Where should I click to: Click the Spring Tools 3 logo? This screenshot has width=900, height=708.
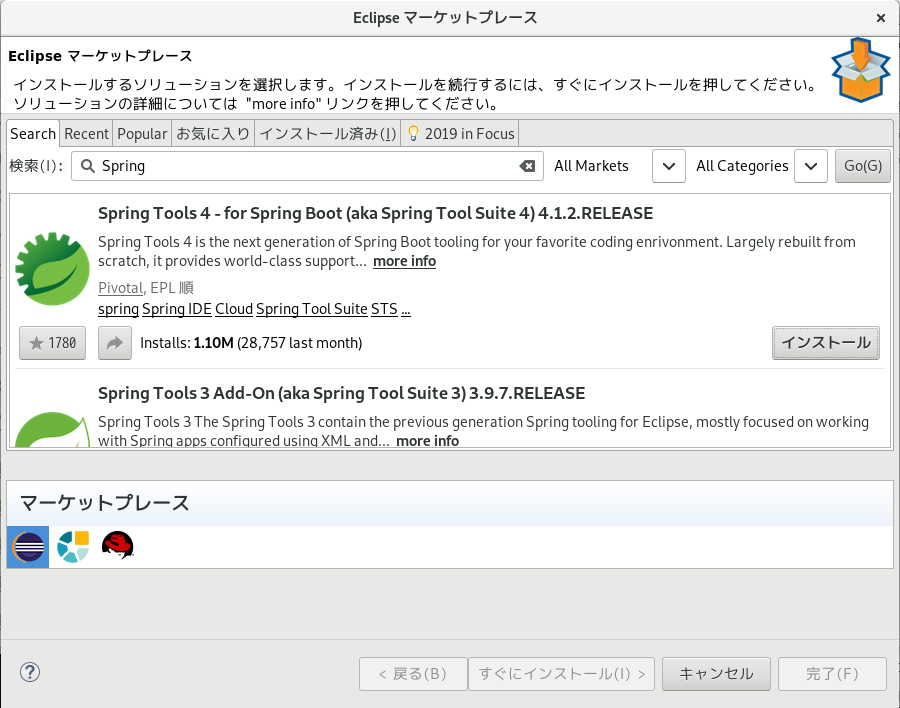[52, 429]
